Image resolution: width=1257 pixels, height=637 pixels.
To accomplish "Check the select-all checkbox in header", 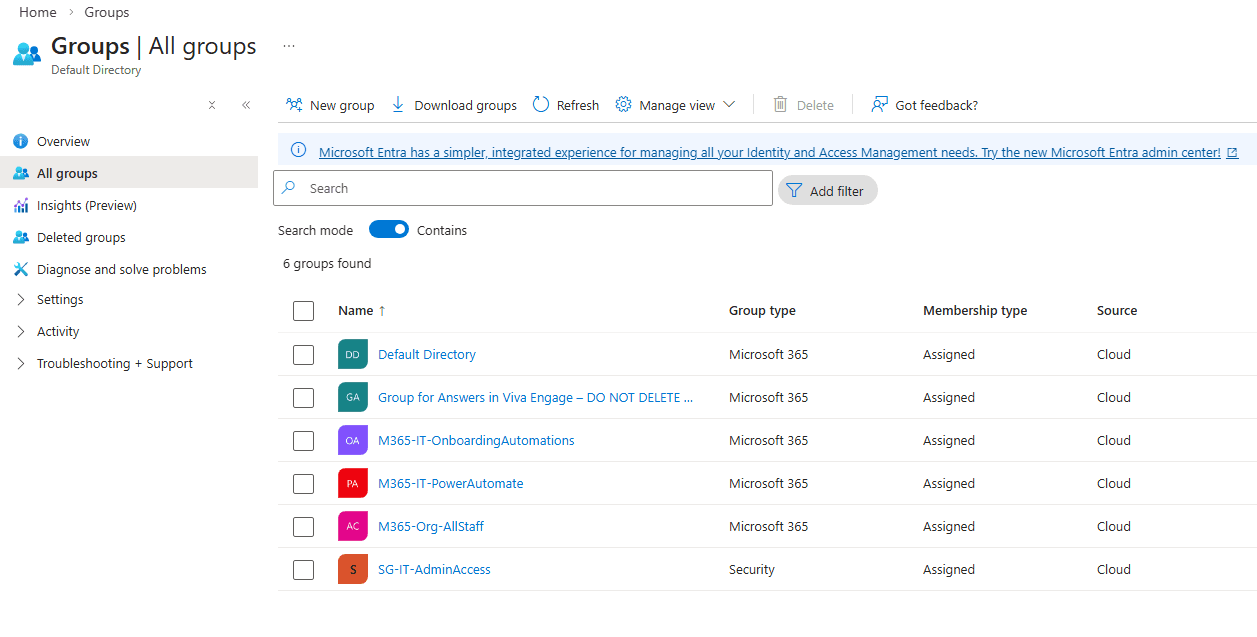I will [303, 311].
